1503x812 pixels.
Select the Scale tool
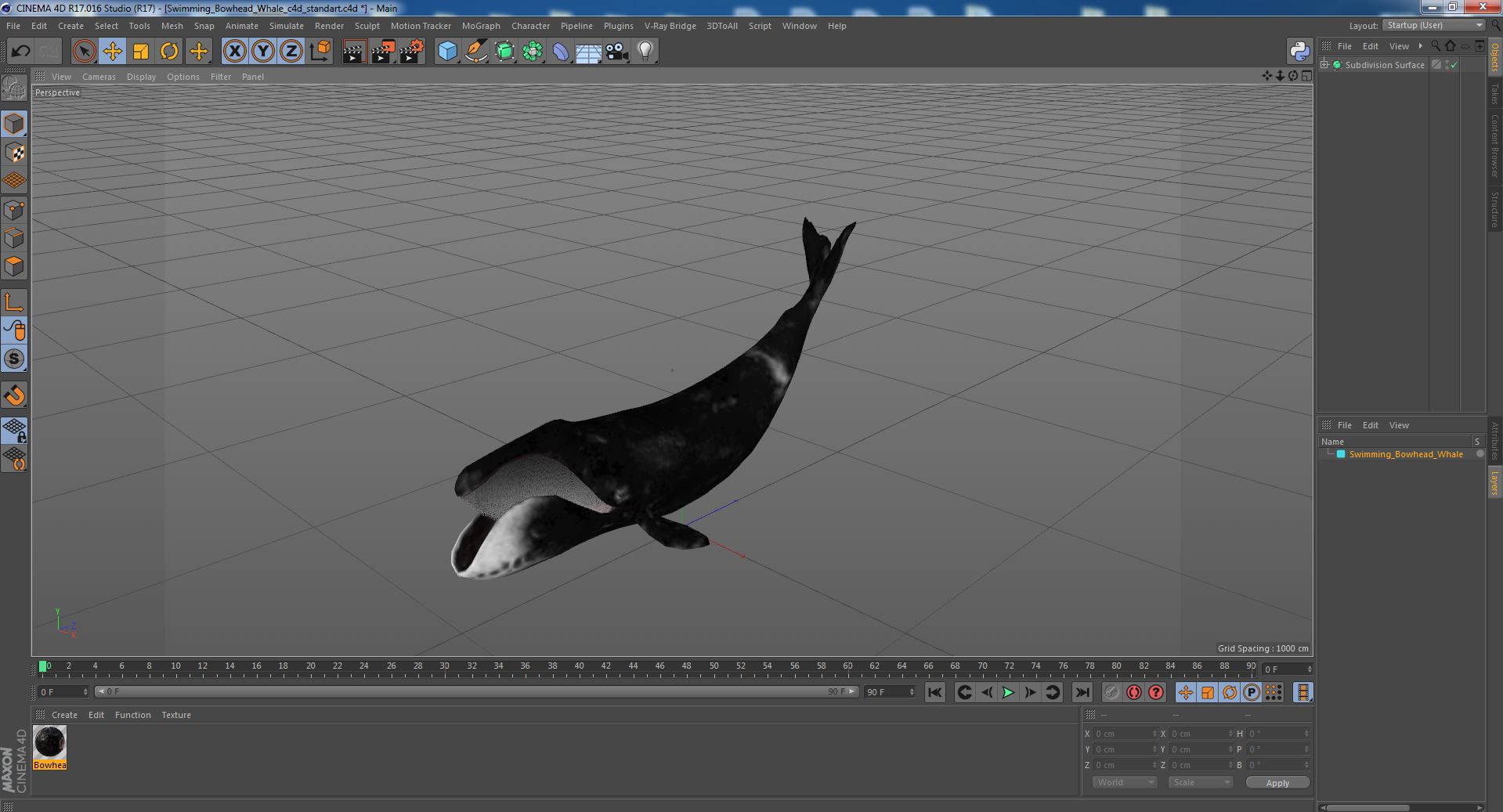click(x=141, y=52)
